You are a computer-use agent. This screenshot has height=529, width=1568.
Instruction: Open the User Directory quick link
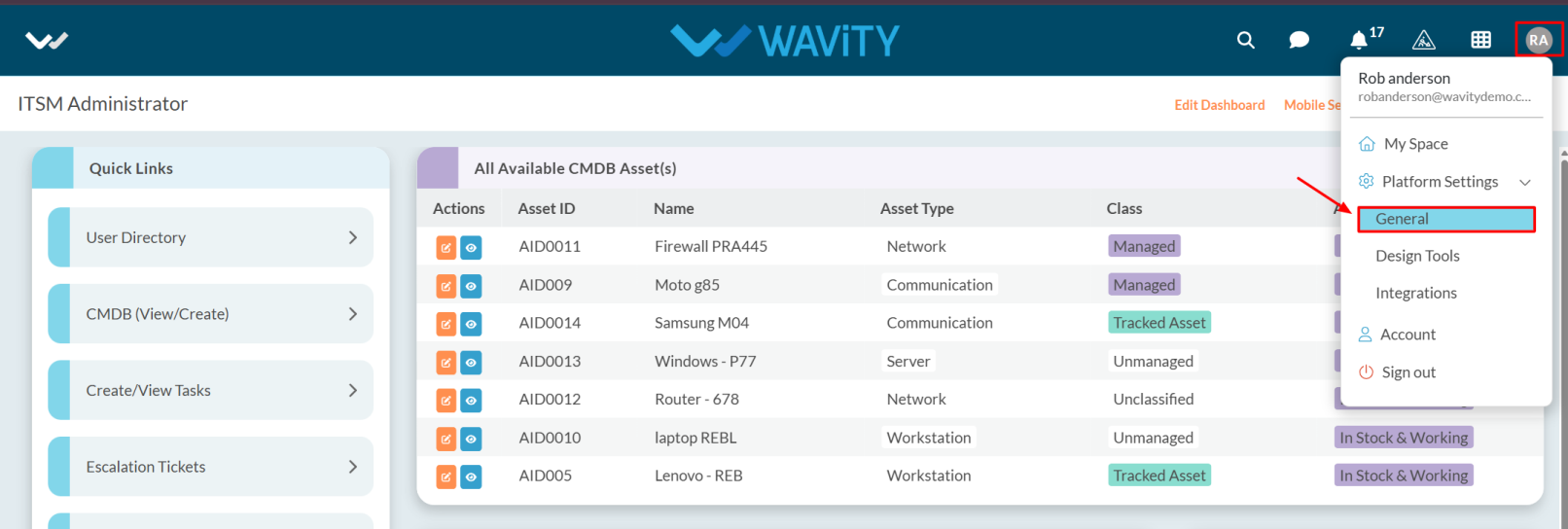[x=210, y=237]
